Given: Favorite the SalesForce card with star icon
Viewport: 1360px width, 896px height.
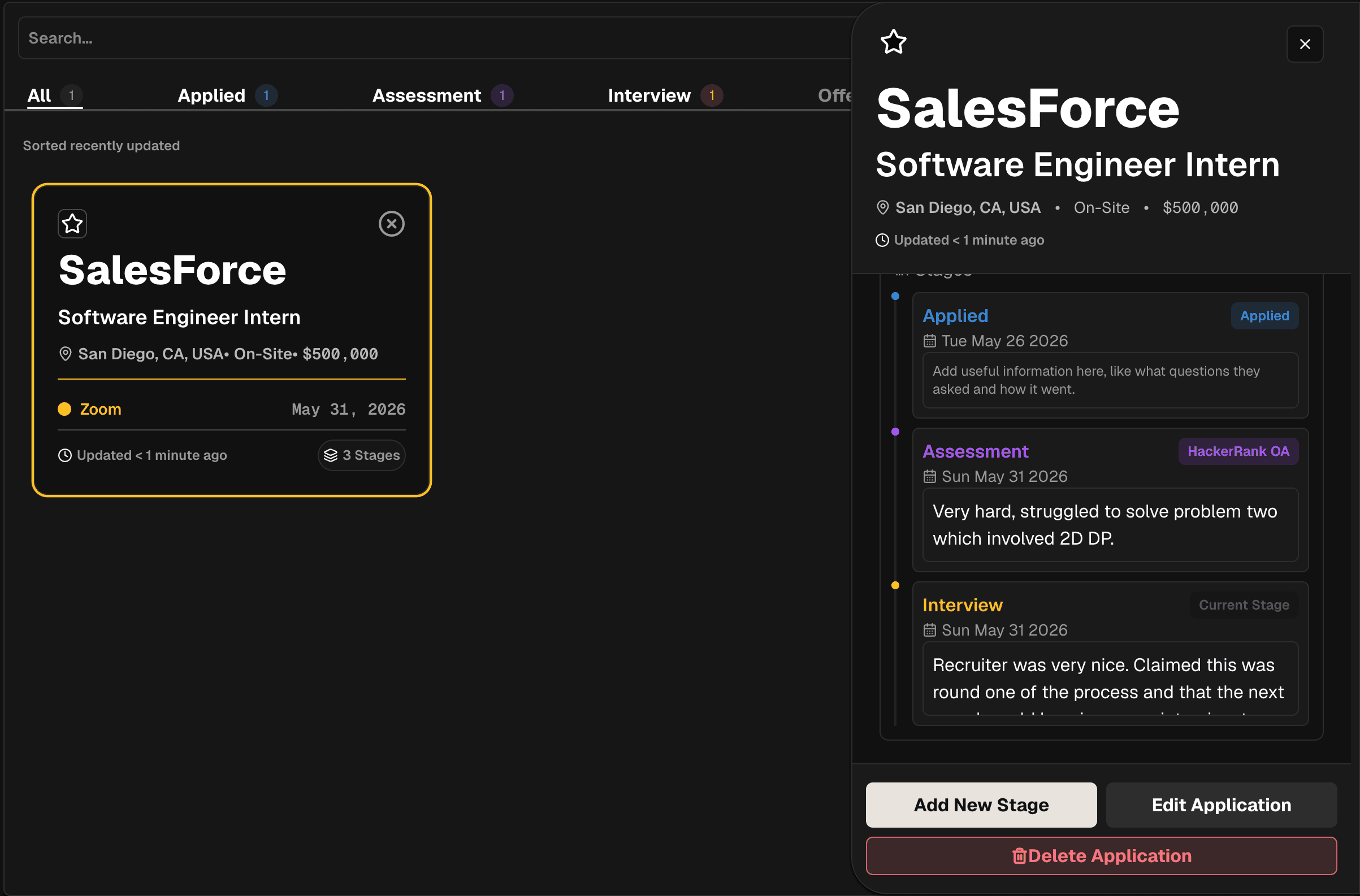Looking at the screenshot, I should coord(72,223).
